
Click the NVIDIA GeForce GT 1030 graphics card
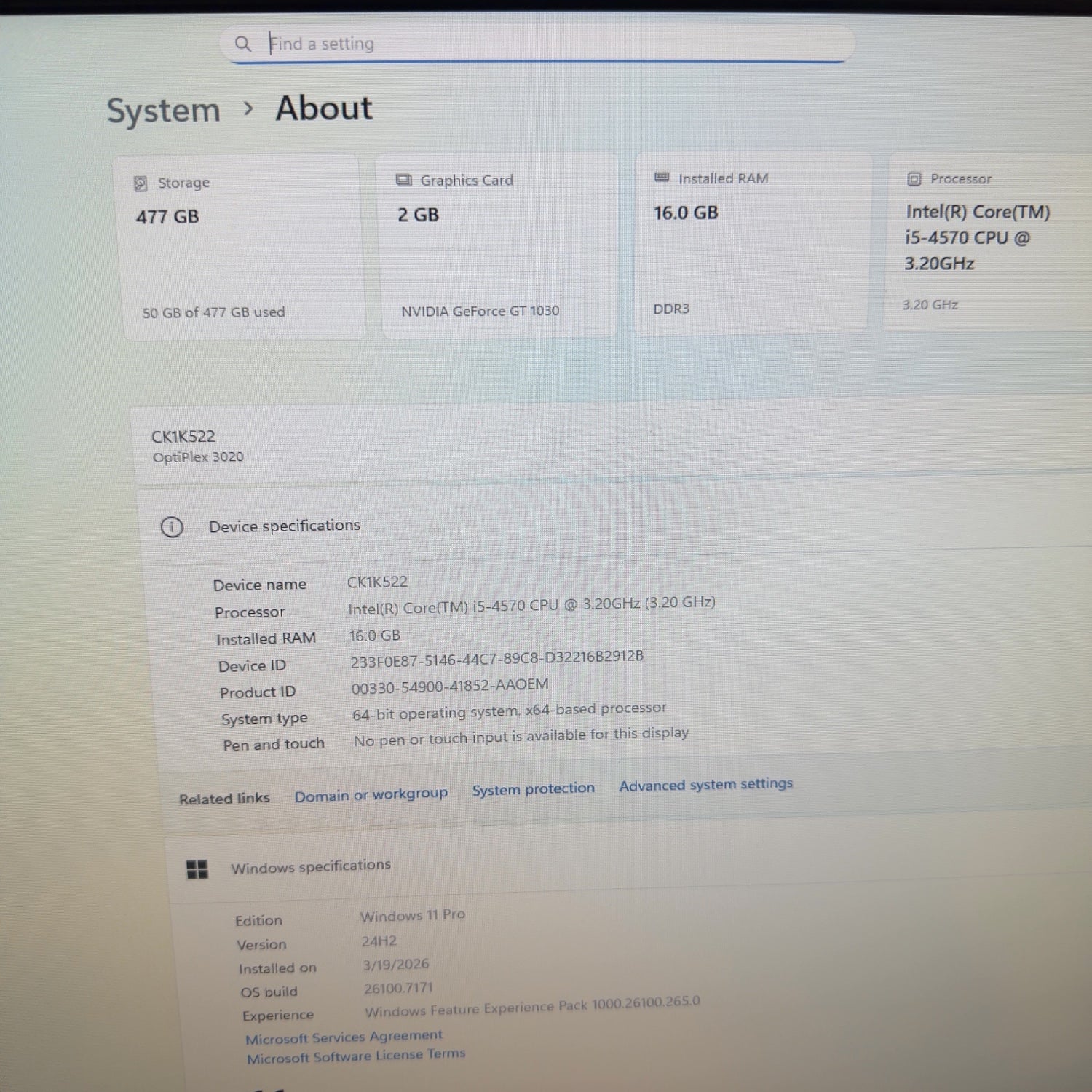[497, 244]
